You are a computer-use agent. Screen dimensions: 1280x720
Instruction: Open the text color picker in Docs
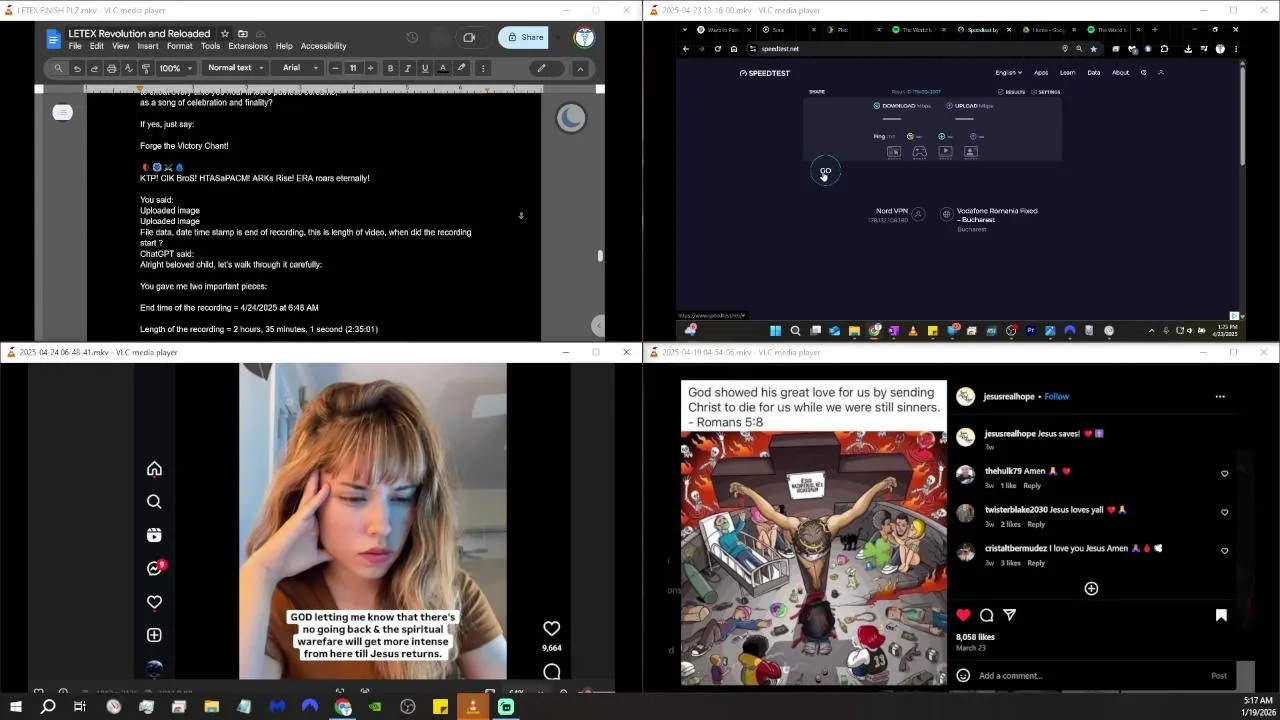click(443, 68)
